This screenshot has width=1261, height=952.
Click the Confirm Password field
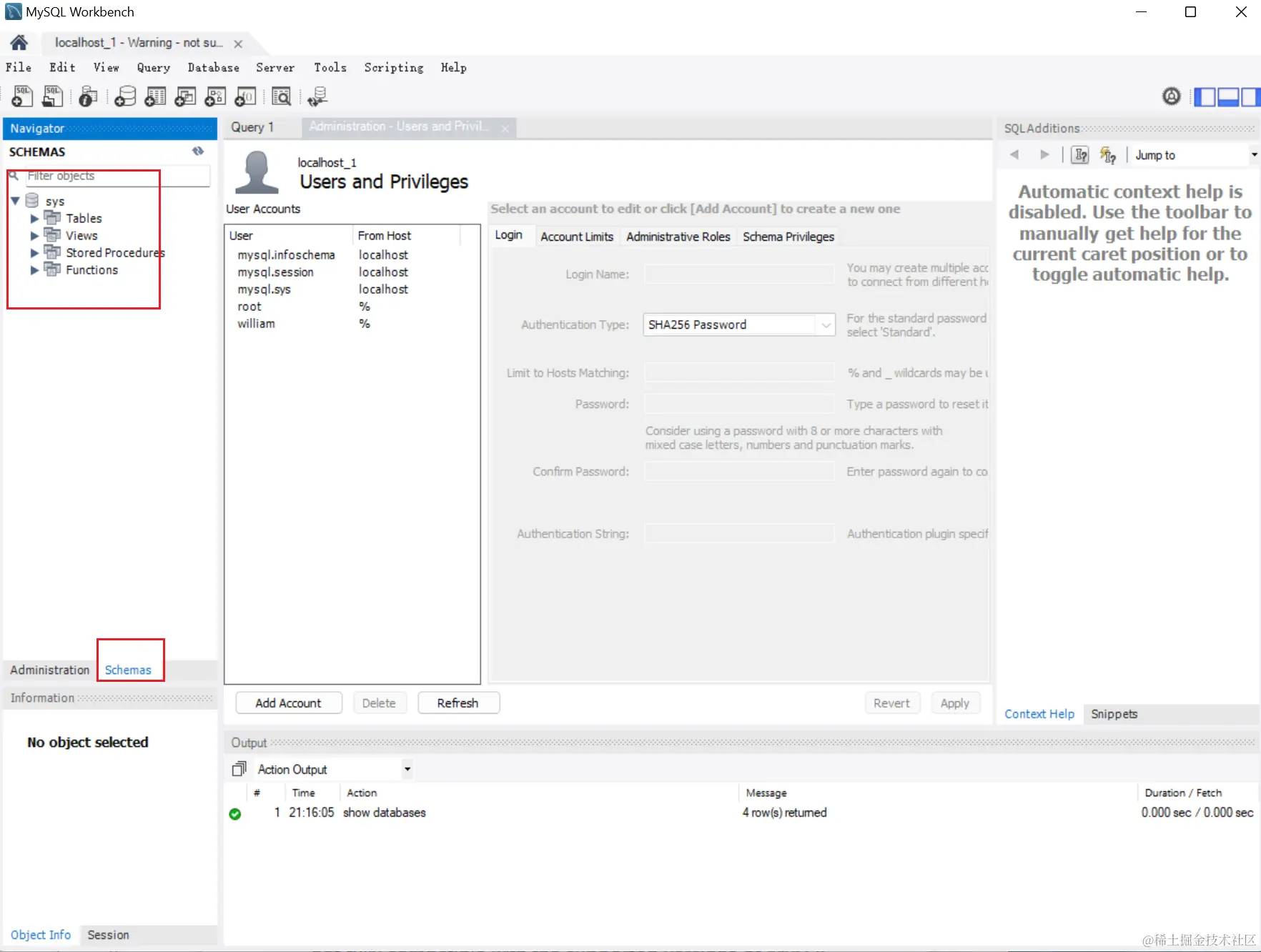[x=739, y=472]
